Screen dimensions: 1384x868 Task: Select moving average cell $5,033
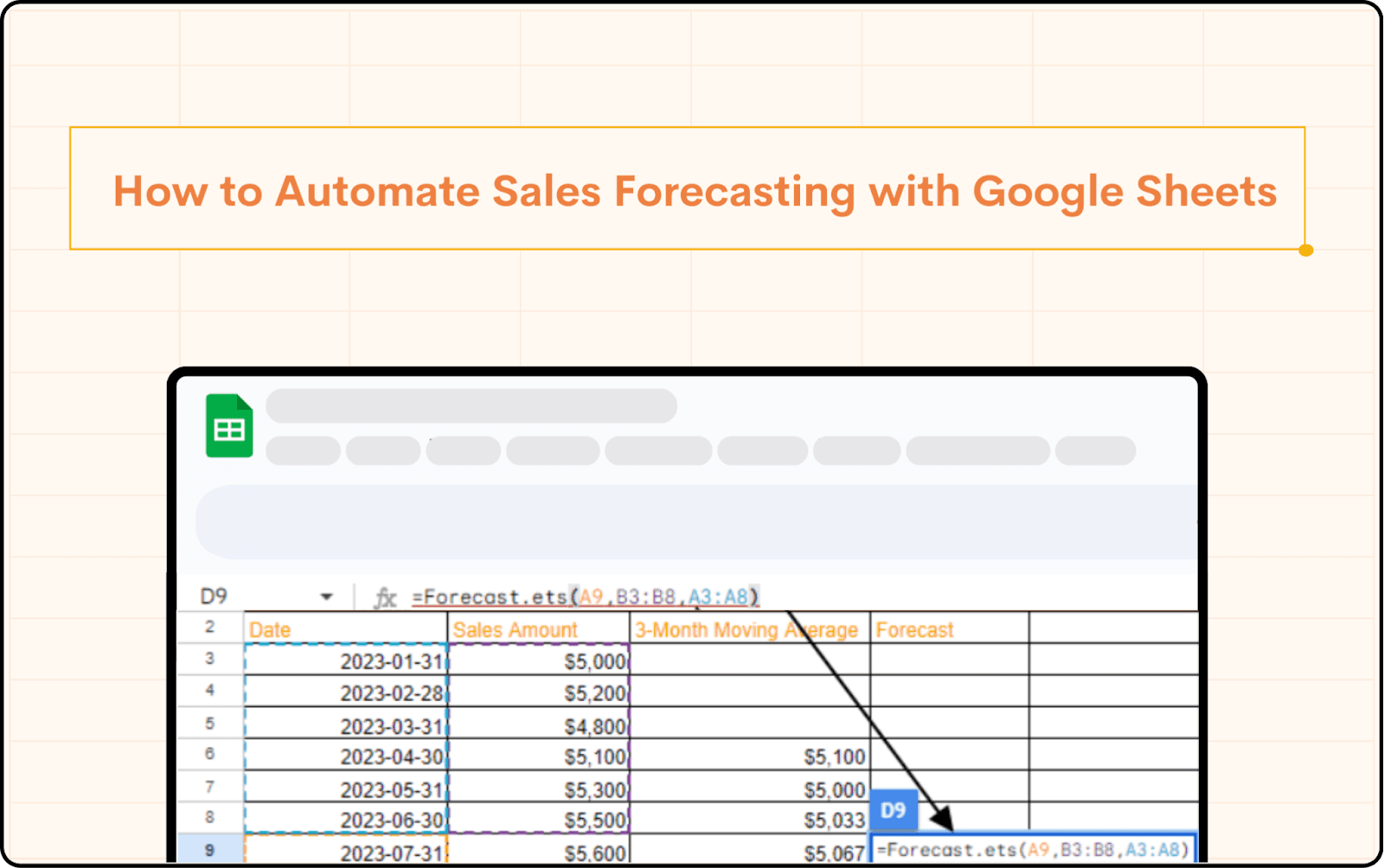(750, 819)
